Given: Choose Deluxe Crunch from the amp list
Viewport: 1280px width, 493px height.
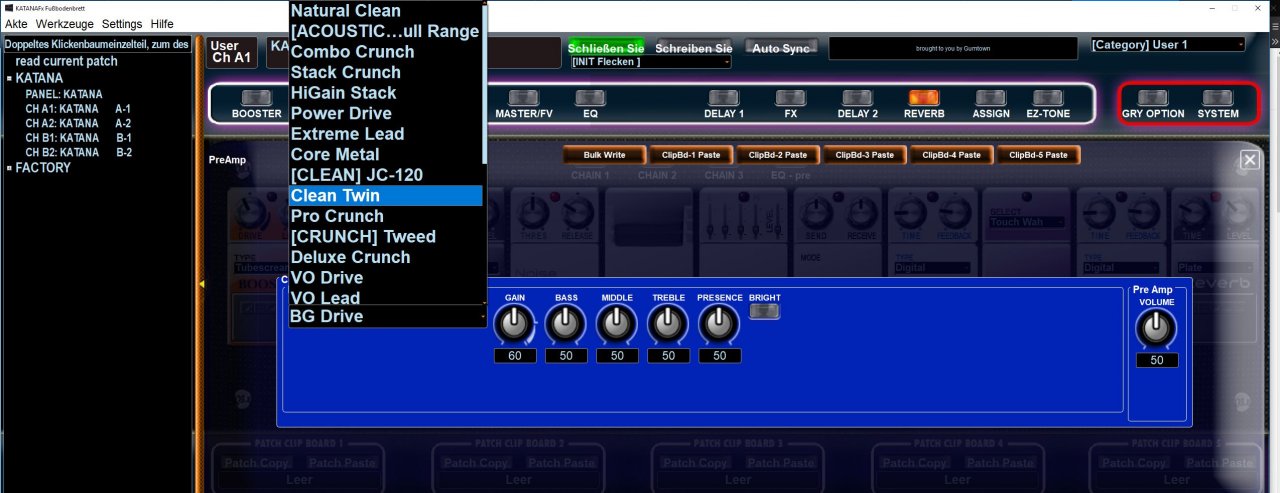Looking at the screenshot, I should (385, 257).
